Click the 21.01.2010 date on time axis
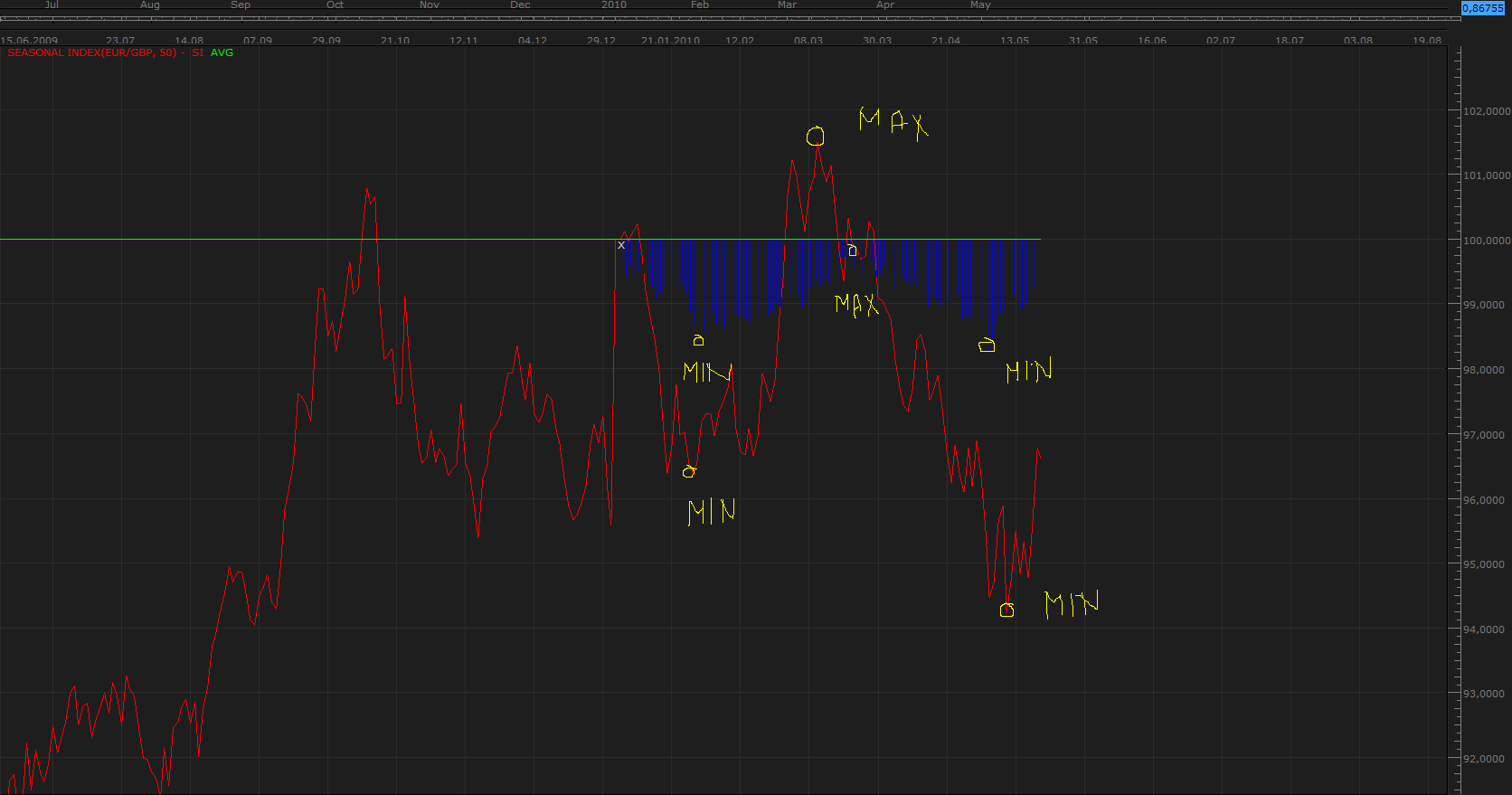This screenshot has width=1512, height=795. click(x=670, y=41)
